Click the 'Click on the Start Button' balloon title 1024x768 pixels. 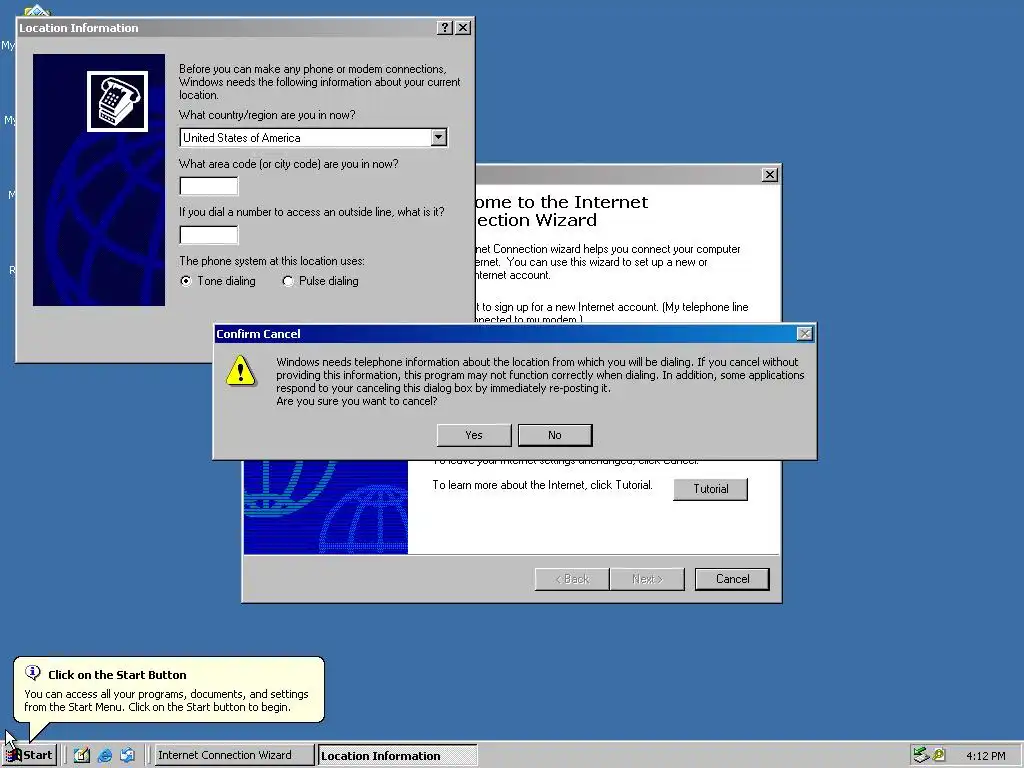point(117,675)
